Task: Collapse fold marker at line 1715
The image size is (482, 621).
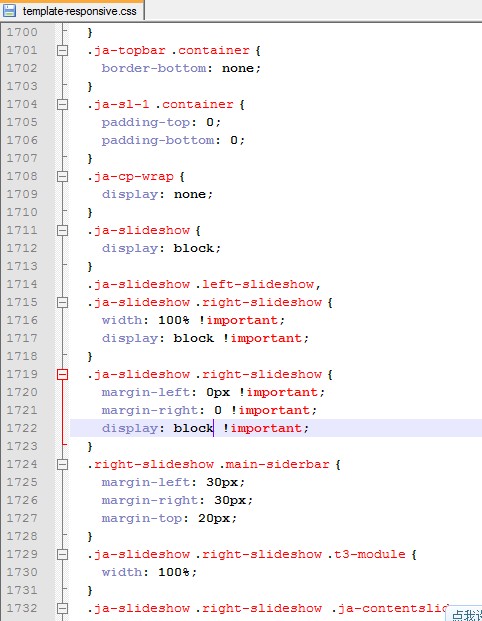Action: (x=63, y=303)
